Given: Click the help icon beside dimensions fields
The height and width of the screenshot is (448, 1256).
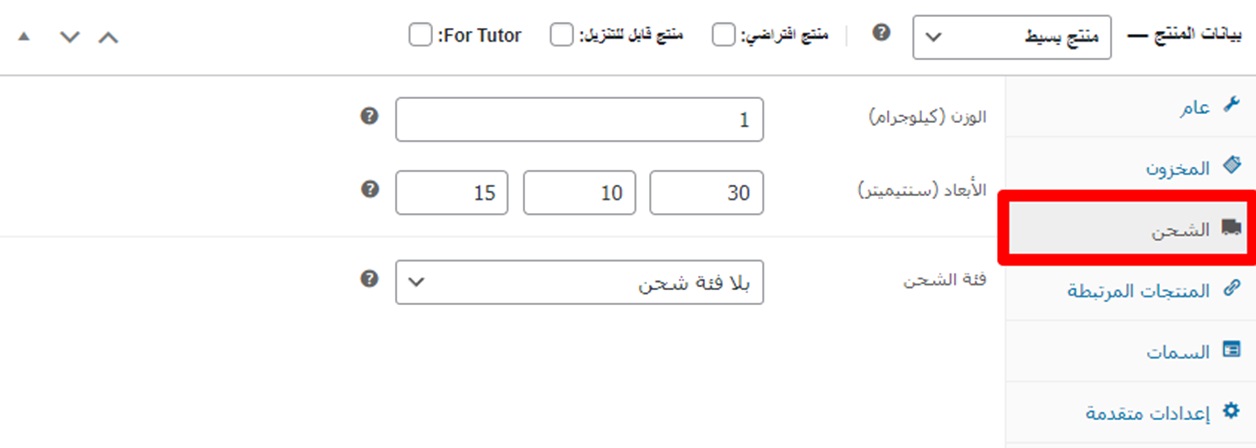Looking at the screenshot, I should click(370, 189).
